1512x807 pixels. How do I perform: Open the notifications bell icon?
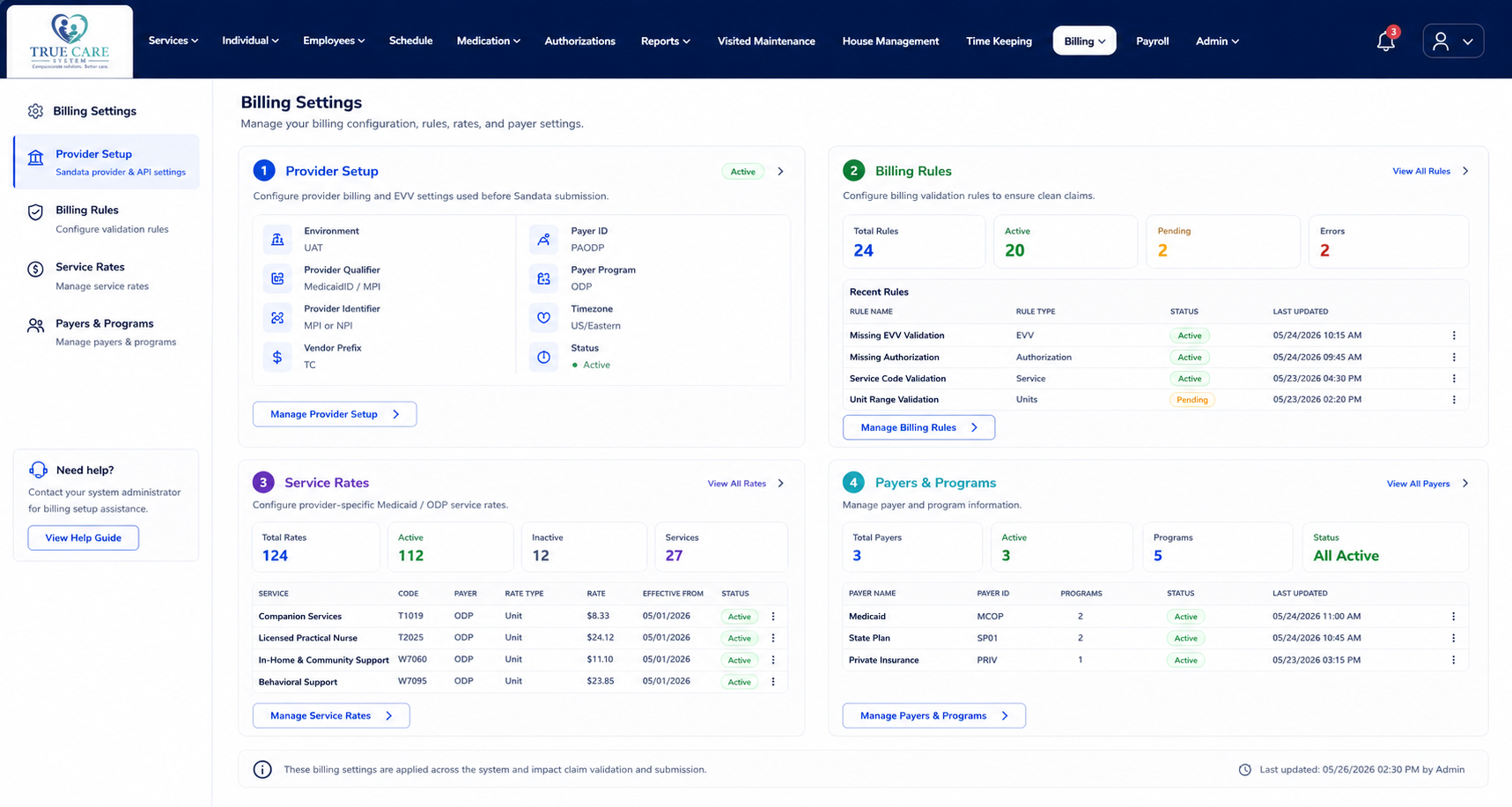[x=1385, y=41]
